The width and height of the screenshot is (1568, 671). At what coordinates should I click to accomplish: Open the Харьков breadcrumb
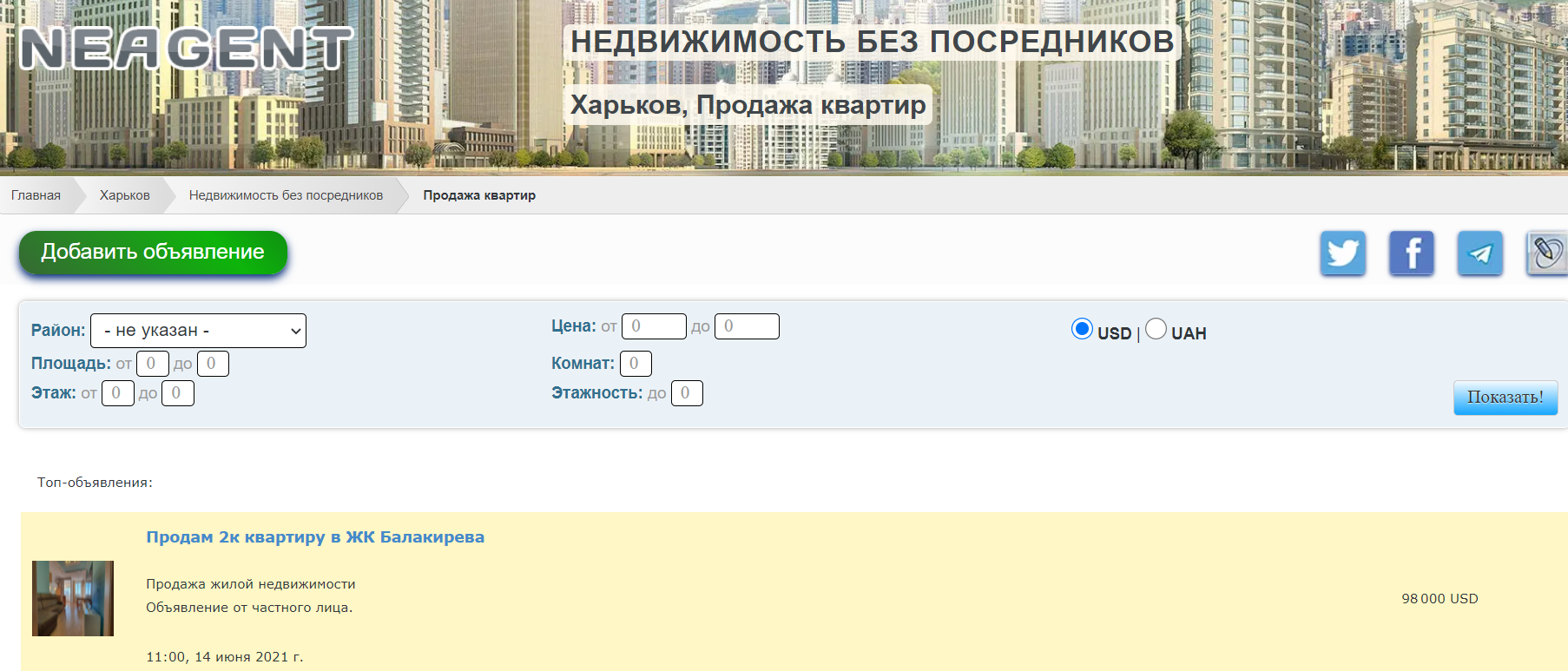pyautogui.click(x=124, y=195)
